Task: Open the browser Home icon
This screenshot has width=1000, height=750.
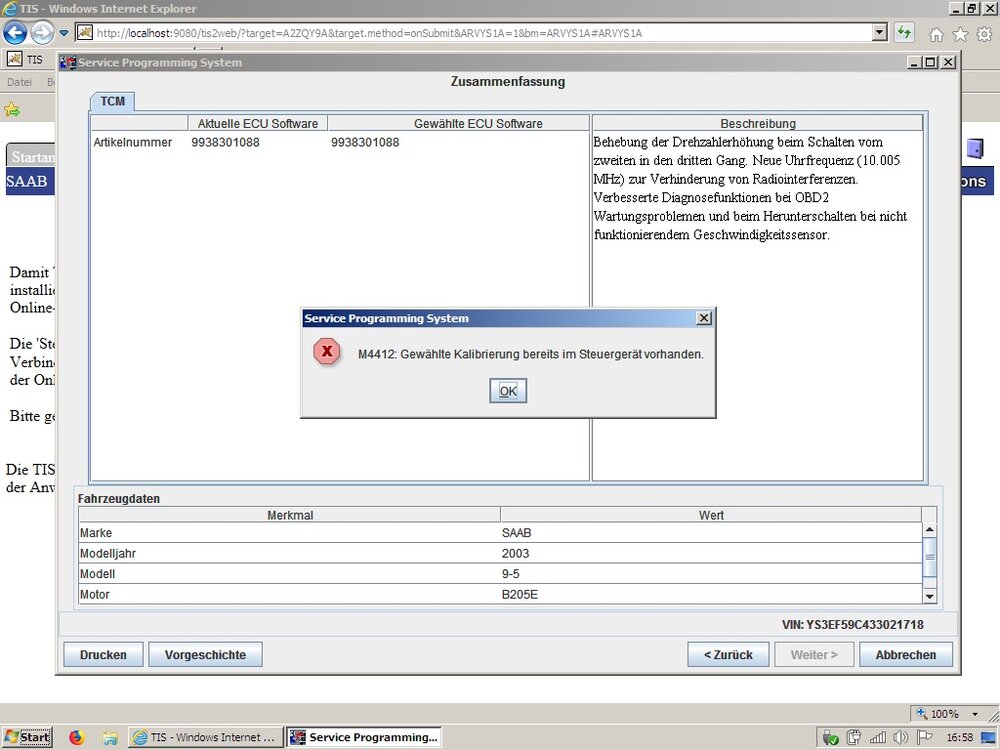Action: point(936,34)
